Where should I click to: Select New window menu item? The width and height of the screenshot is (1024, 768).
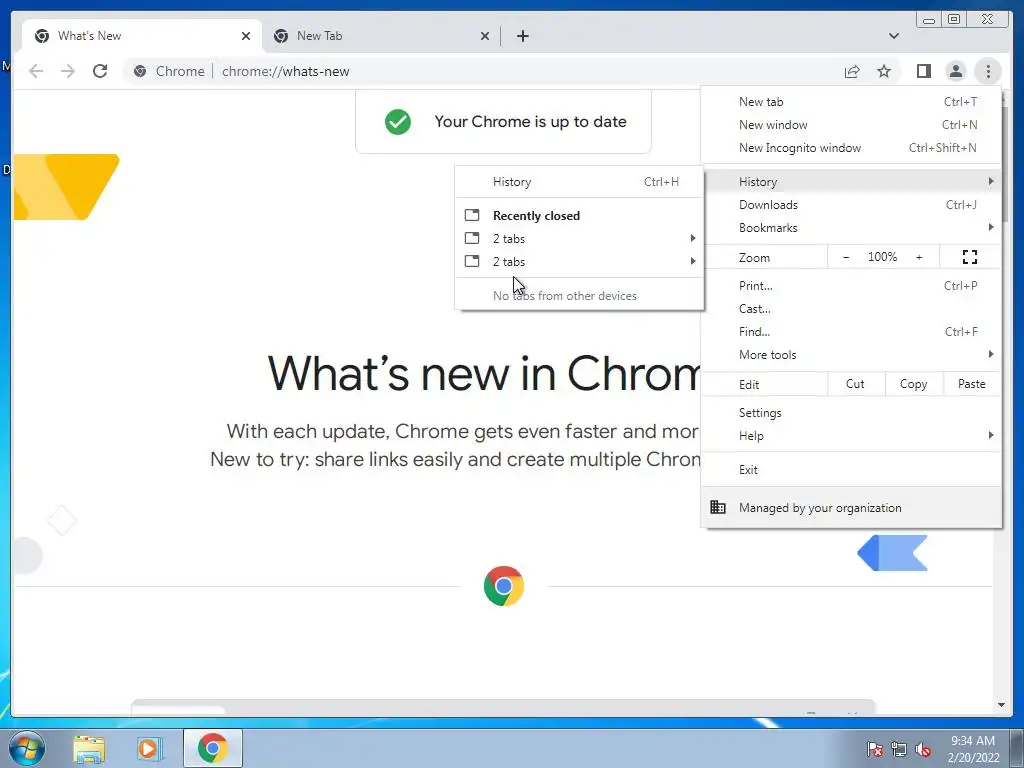[852, 125]
